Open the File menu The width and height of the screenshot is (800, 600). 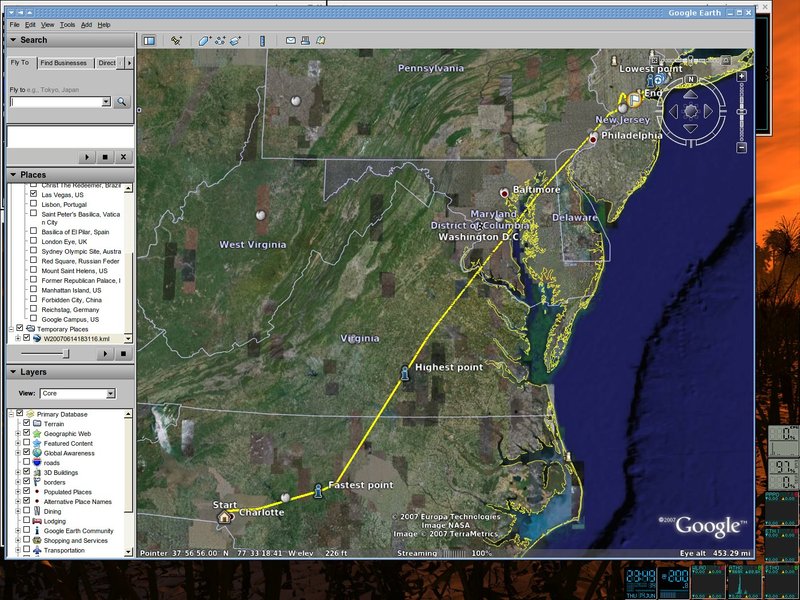14,24
